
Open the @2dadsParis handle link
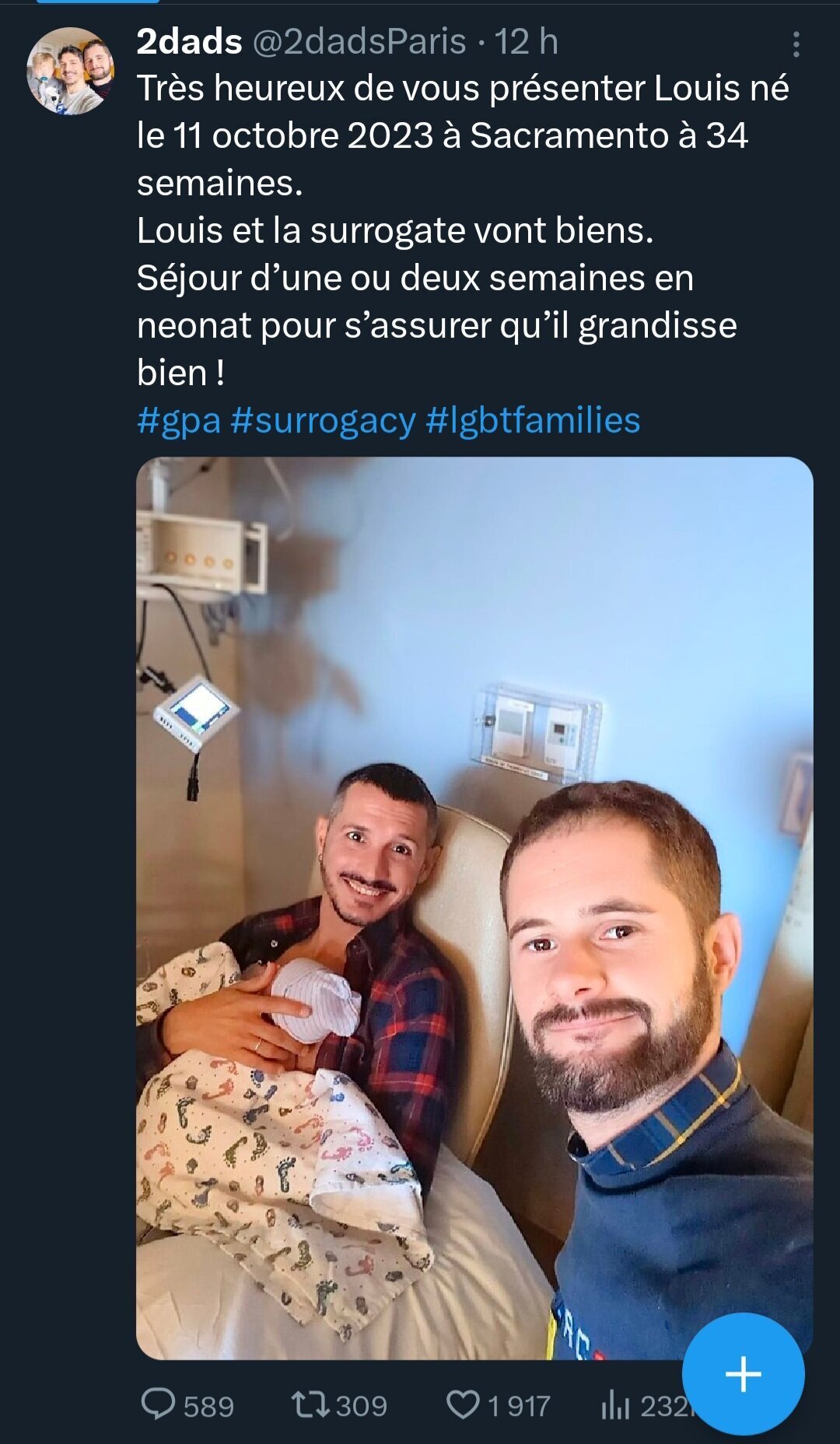pos(359,42)
